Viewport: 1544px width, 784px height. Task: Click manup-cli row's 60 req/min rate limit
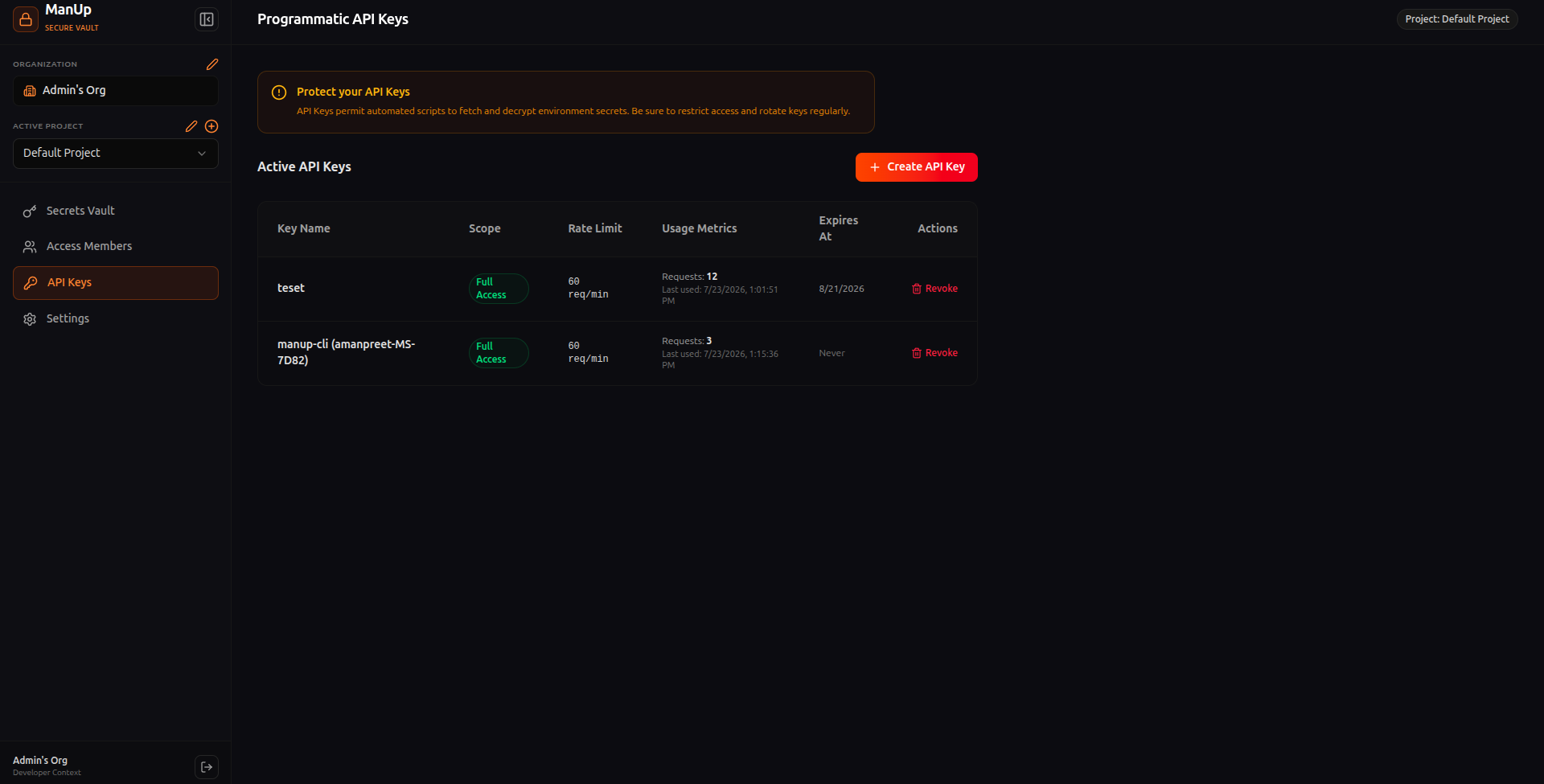(589, 352)
